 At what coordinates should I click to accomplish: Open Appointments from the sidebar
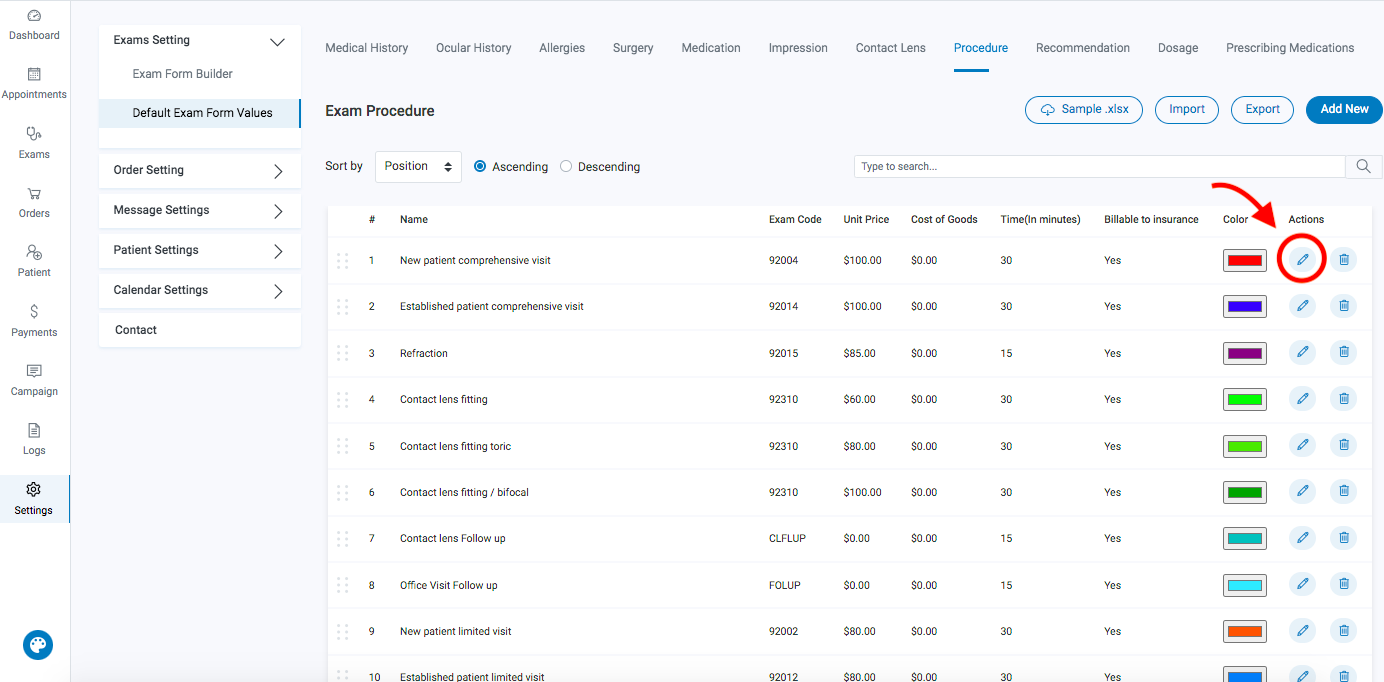click(34, 83)
